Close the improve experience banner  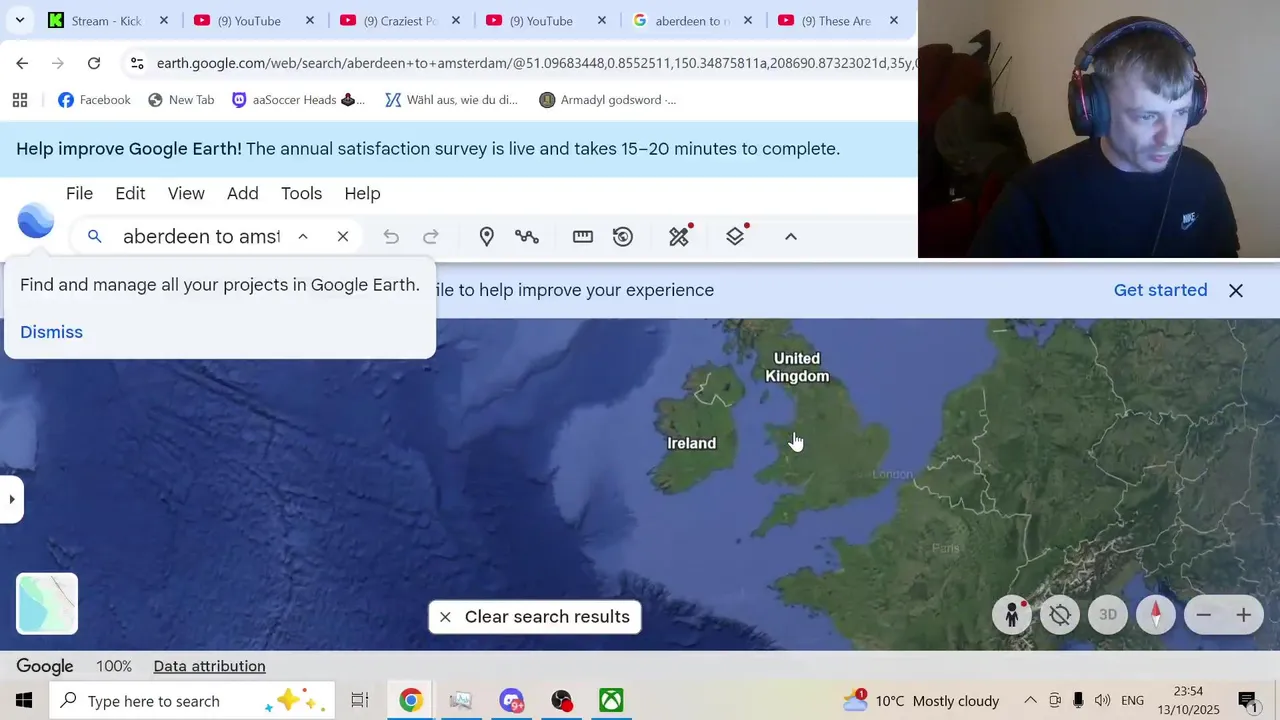1236,290
